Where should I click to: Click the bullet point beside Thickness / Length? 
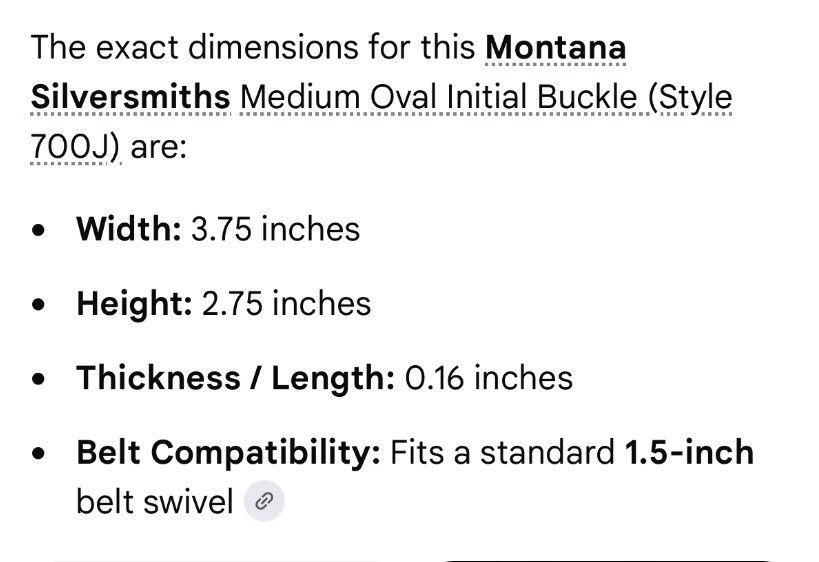[x=38, y=379]
